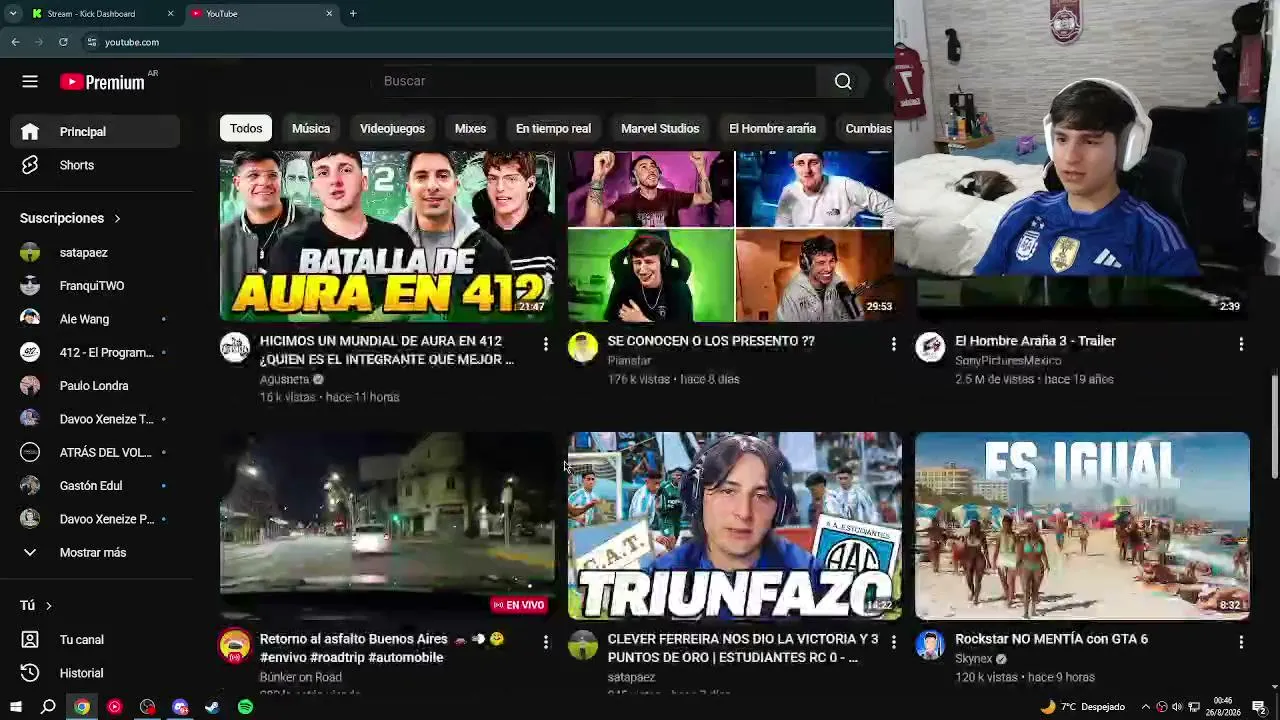This screenshot has height=720, width=1280.
Task: Open title Rockstar NO MENTÍA con GTA 6
Action: pos(1051,639)
